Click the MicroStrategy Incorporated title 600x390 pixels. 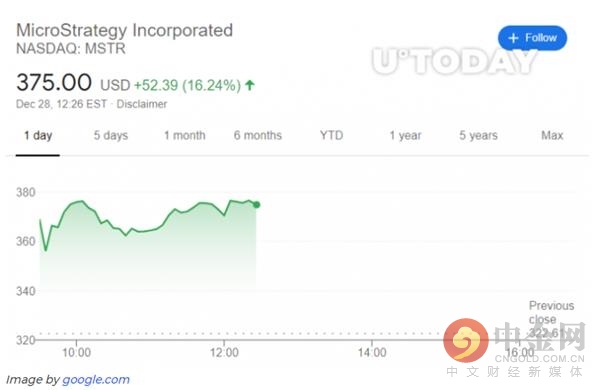point(124,30)
